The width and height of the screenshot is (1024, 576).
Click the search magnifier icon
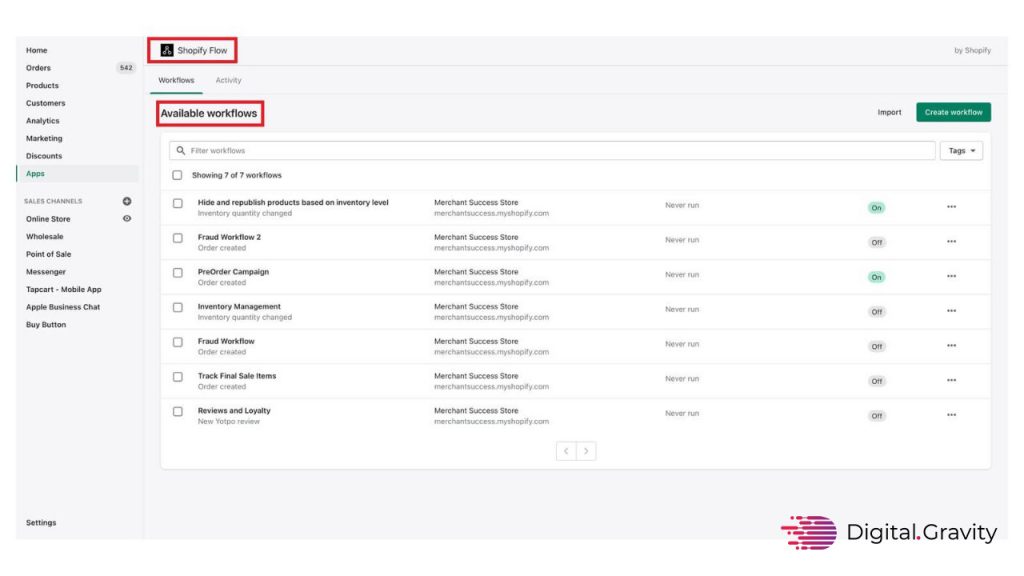[x=181, y=151]
